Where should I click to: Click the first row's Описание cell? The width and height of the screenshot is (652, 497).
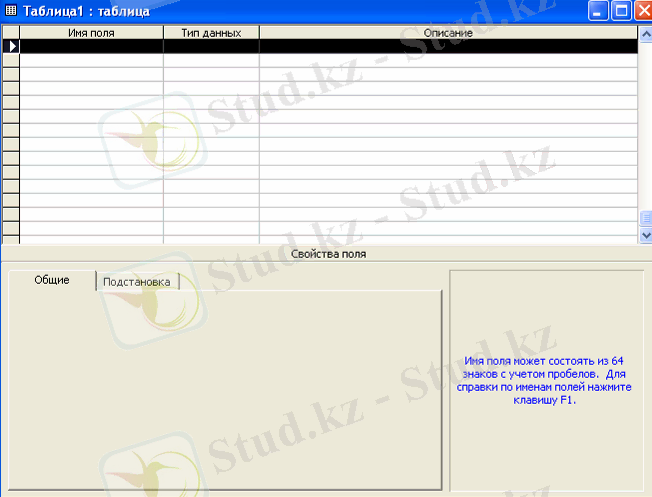448,46
